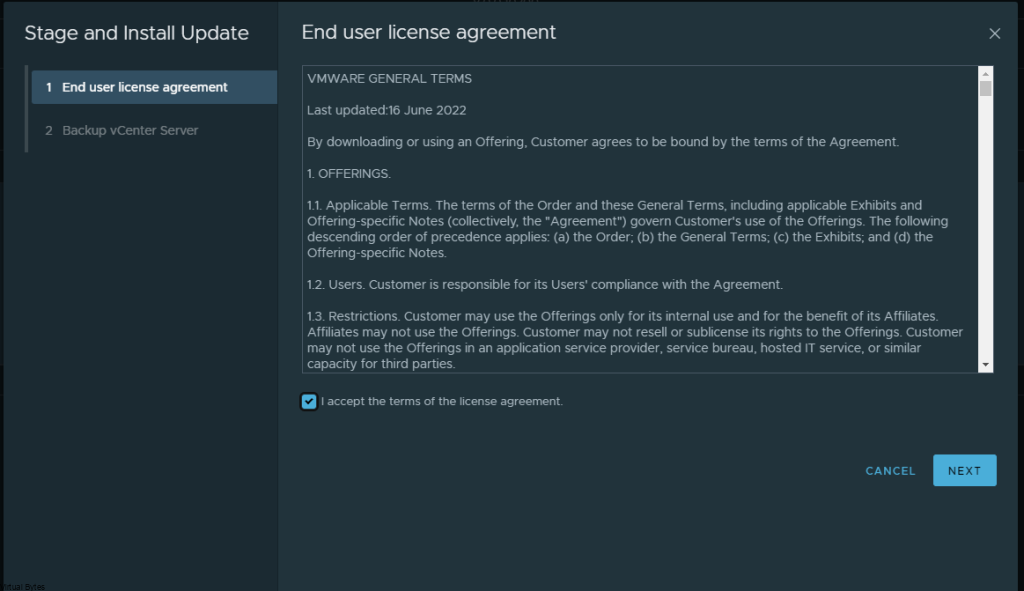This screenshot has width=1024, height=591.
Task: Click the 'I accept the terms' label text
Action: coord(442,402)
